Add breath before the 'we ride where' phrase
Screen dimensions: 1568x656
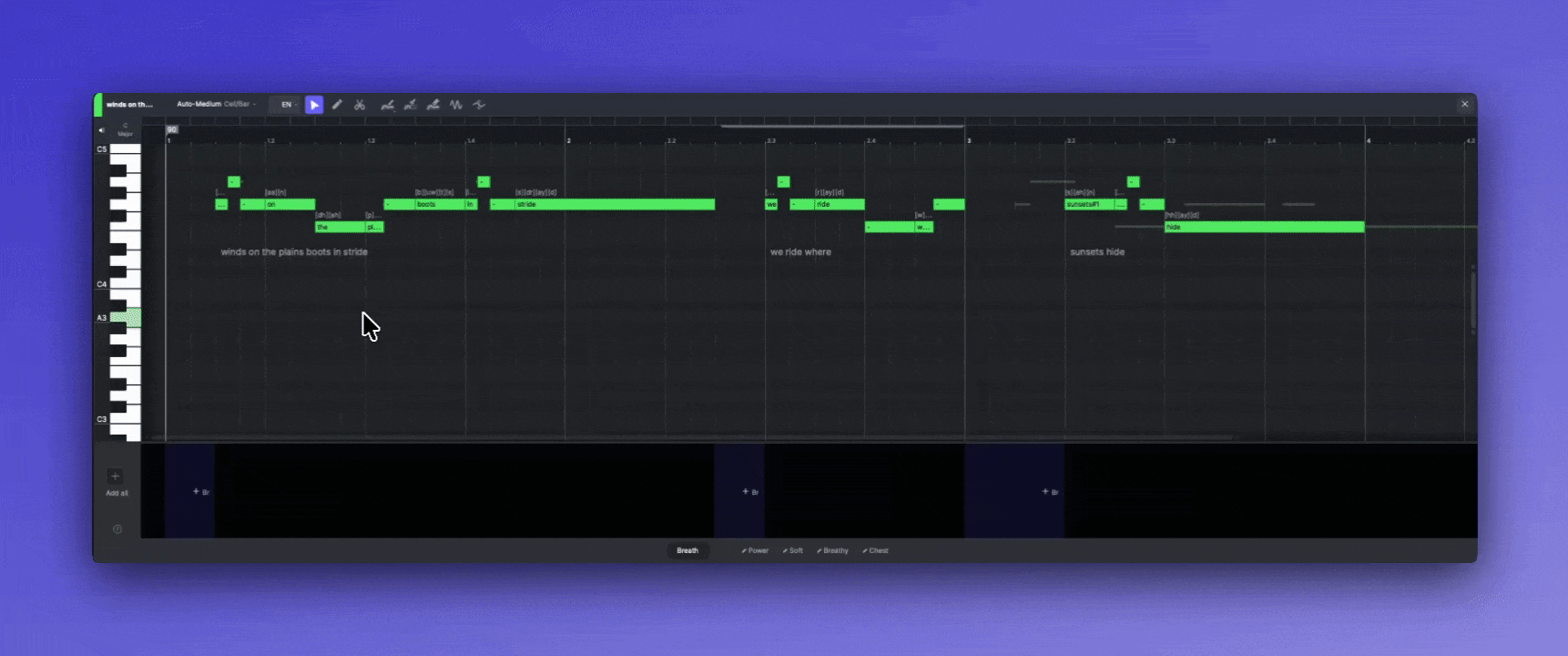pos(749,492)
